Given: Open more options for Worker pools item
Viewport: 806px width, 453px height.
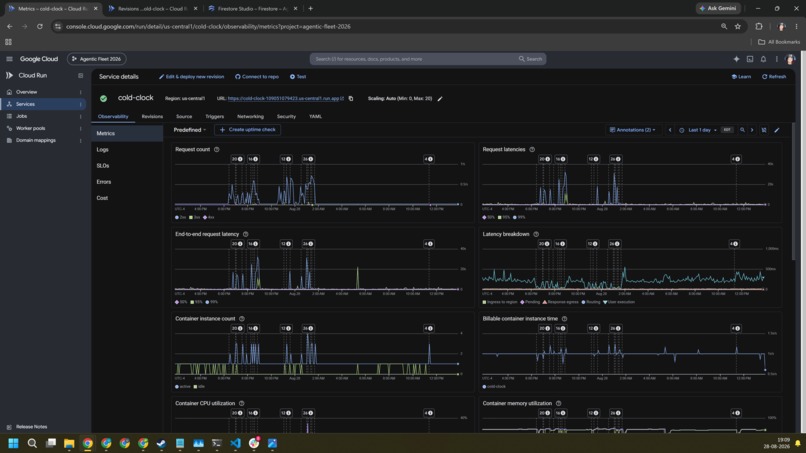Looking at the screenshot, I should coord(80,129).
